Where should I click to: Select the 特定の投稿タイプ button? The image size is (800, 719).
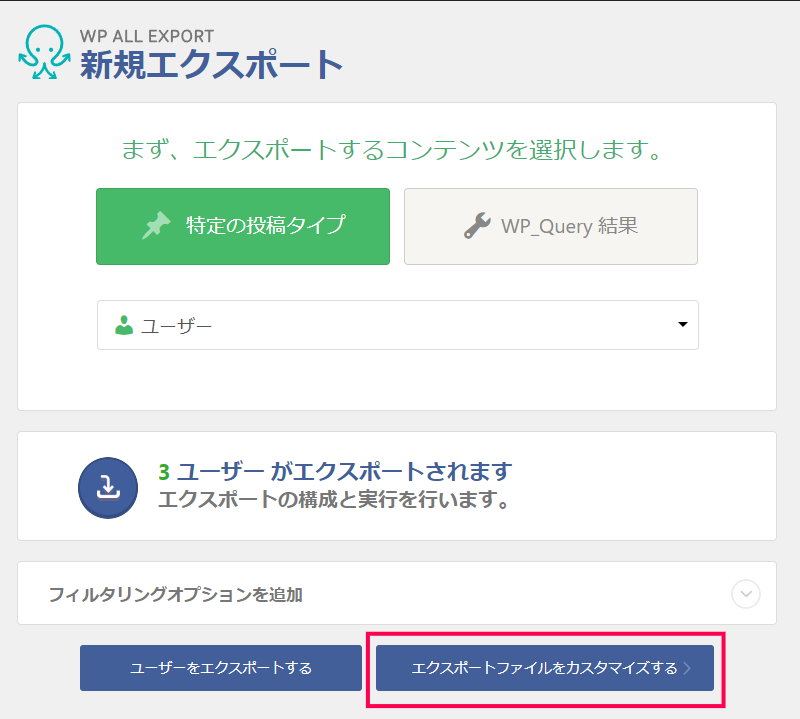point(243,226)
